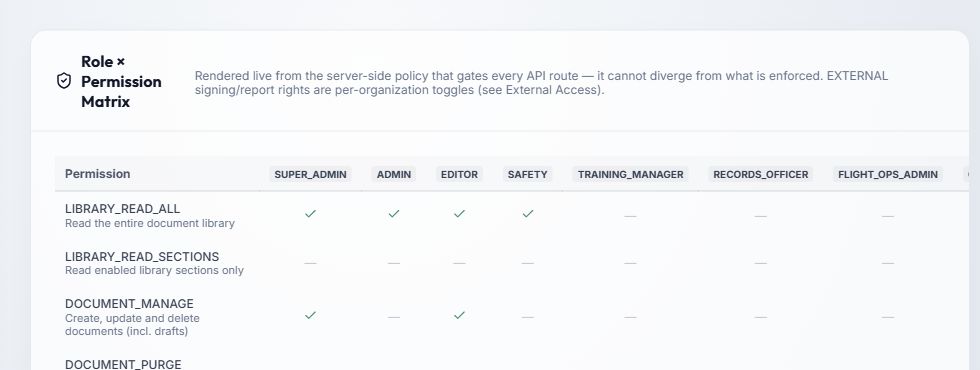Screen dimensions: 980x370
Task: Click the DOCUMENT_PURGE permission name
Action: 123,364
